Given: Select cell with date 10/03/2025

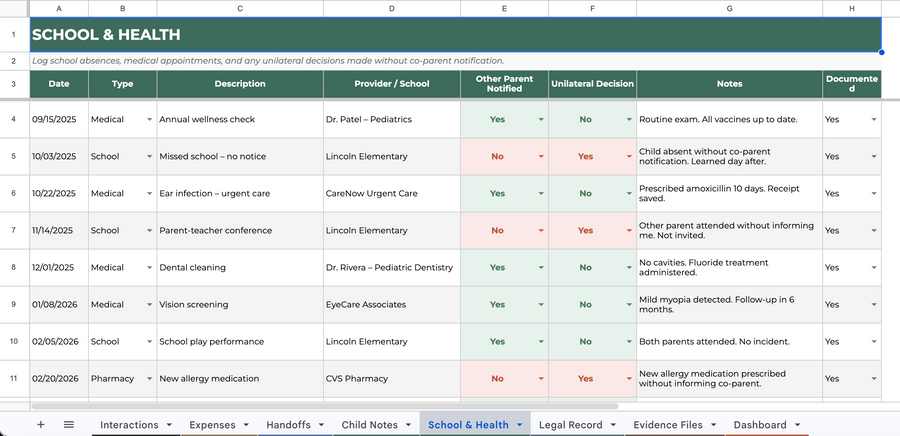Looking at the screenshot, I should 59,157.
